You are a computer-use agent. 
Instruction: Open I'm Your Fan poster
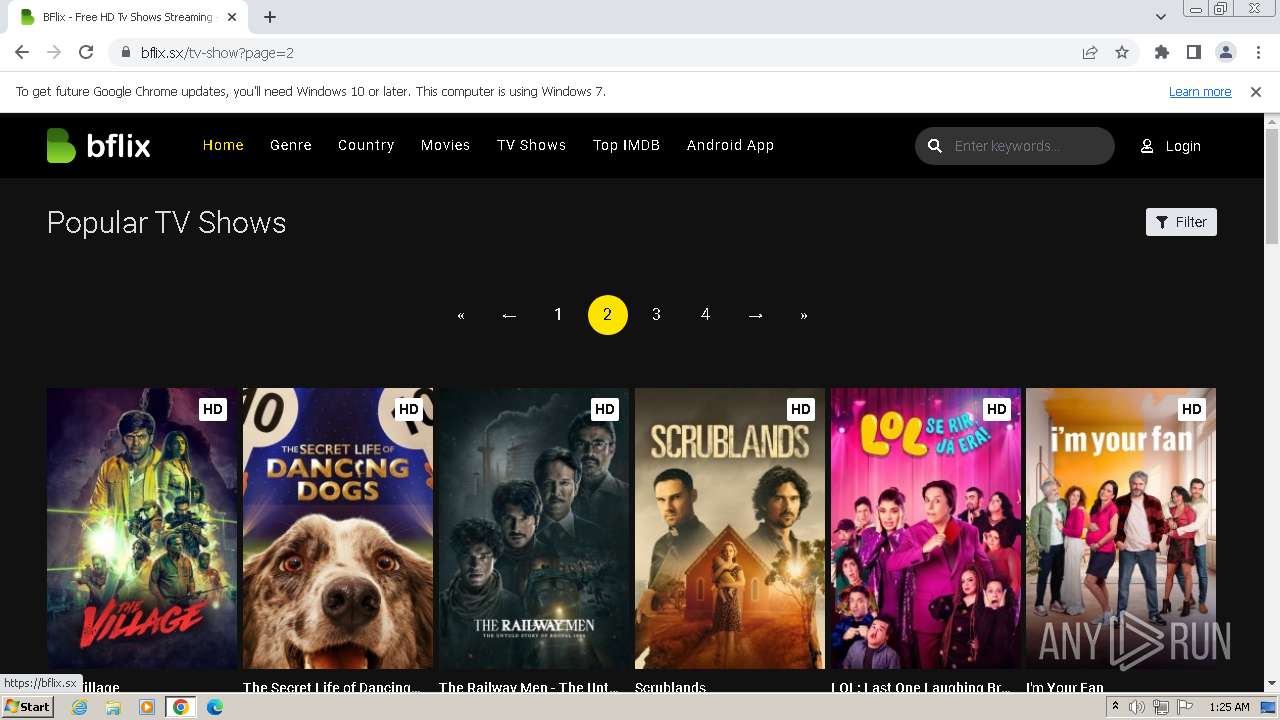pos(1121,528)
